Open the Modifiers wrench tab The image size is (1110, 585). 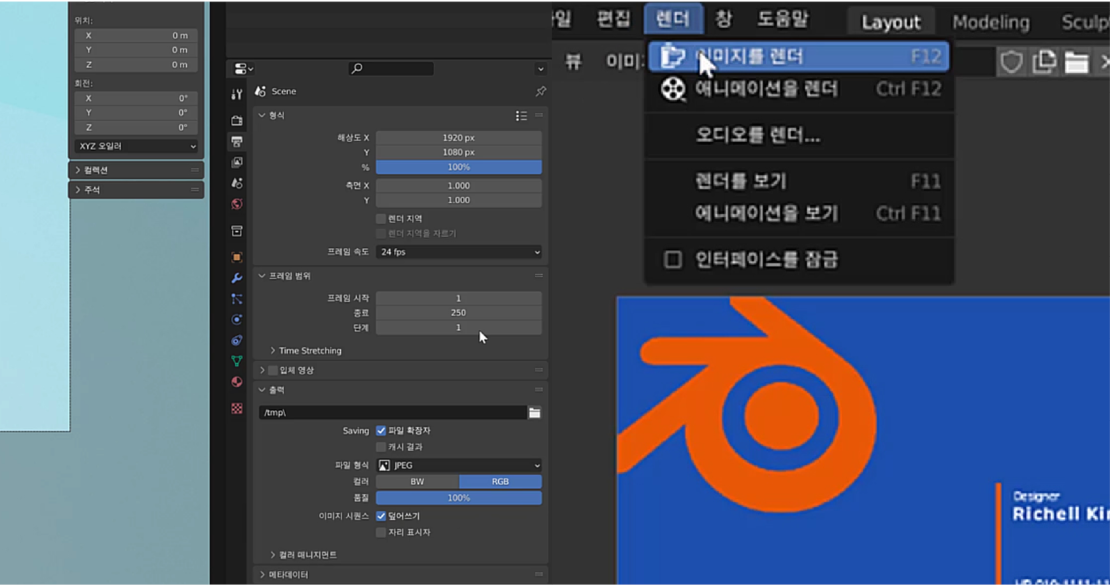click(236, 278)
